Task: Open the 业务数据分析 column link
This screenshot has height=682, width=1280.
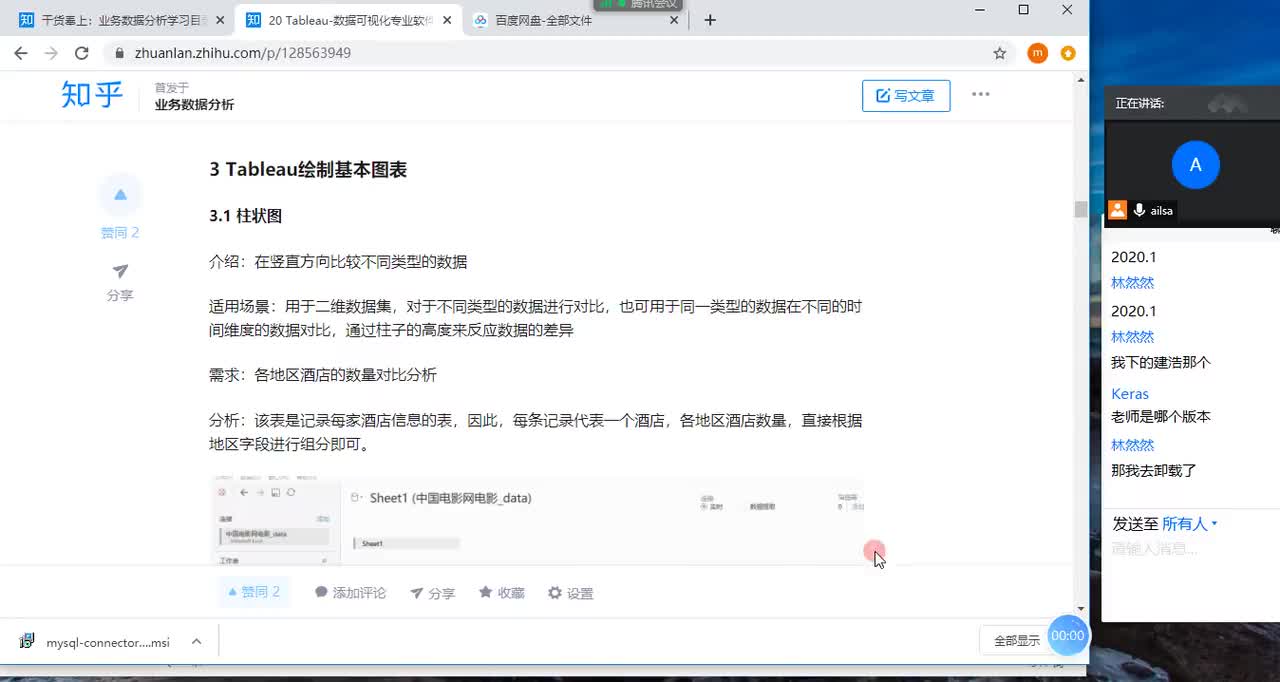Action: pyautogui.click(x=194, y=104)
